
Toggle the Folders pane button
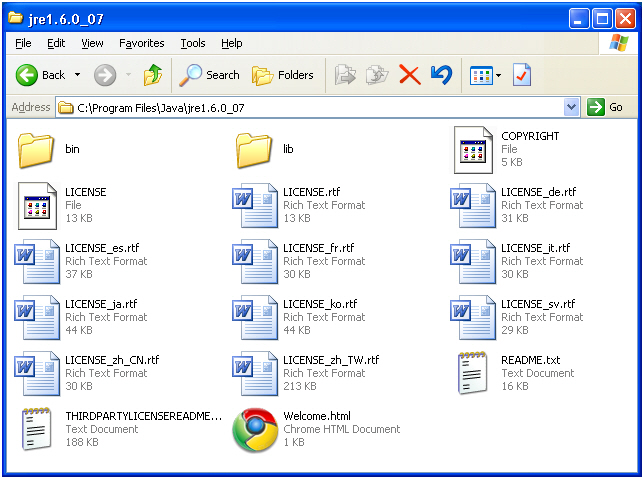(x=283, y=75)
